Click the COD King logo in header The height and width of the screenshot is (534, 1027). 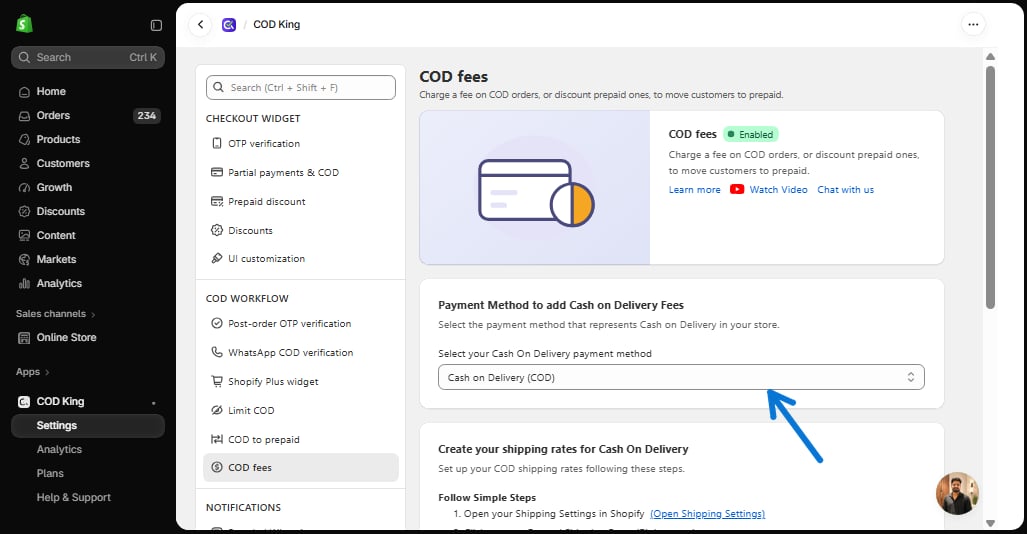[x=229, y=25]
